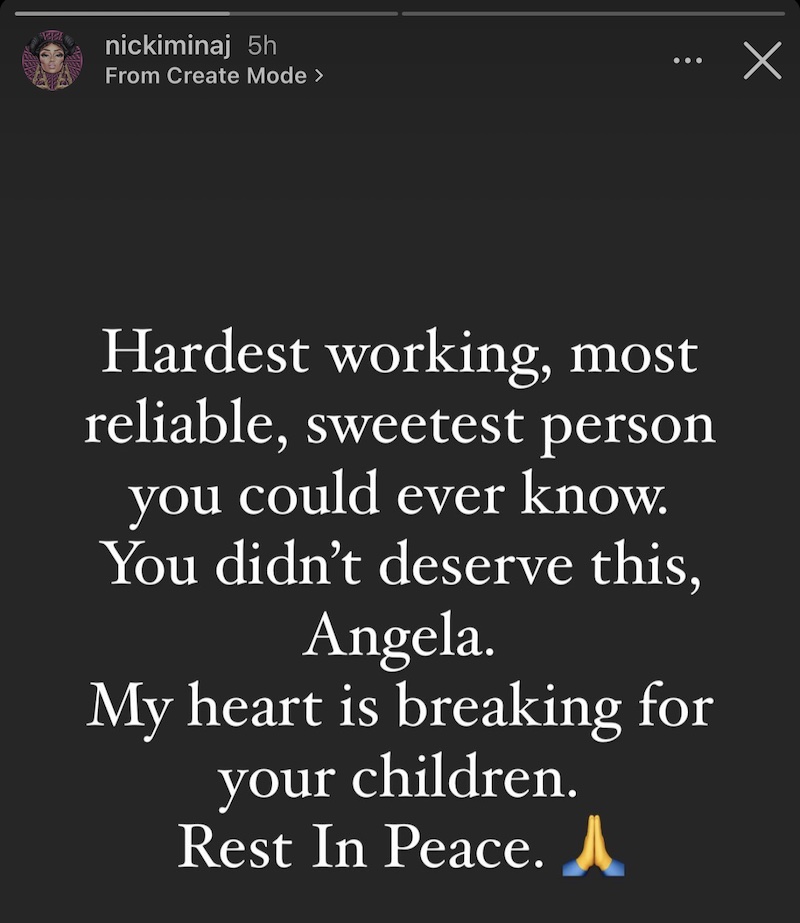Tap the "you could ever know." line
Image resolution: width=800 pixels, height=923 pixels.
coord(400,496)
